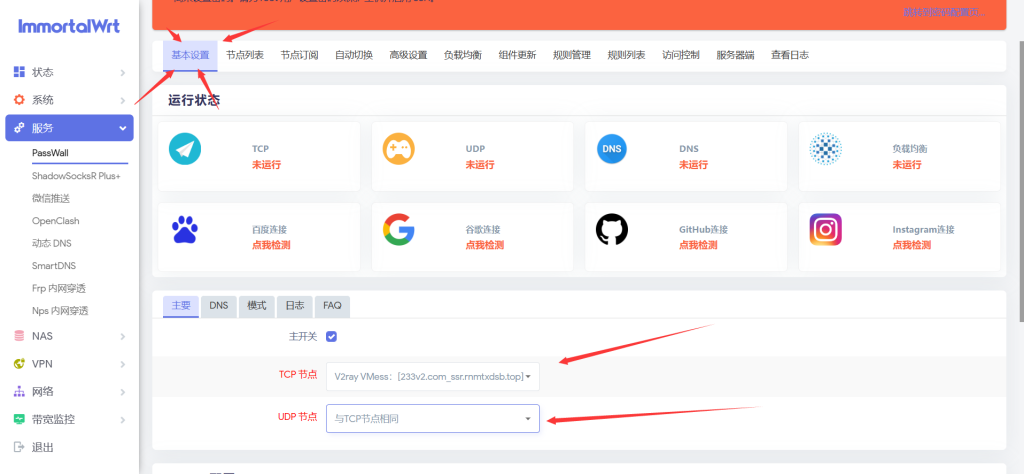Click the GitHub octocat icon
The height and width of the screenshot is (474, 1024).
tap(612, 230)
